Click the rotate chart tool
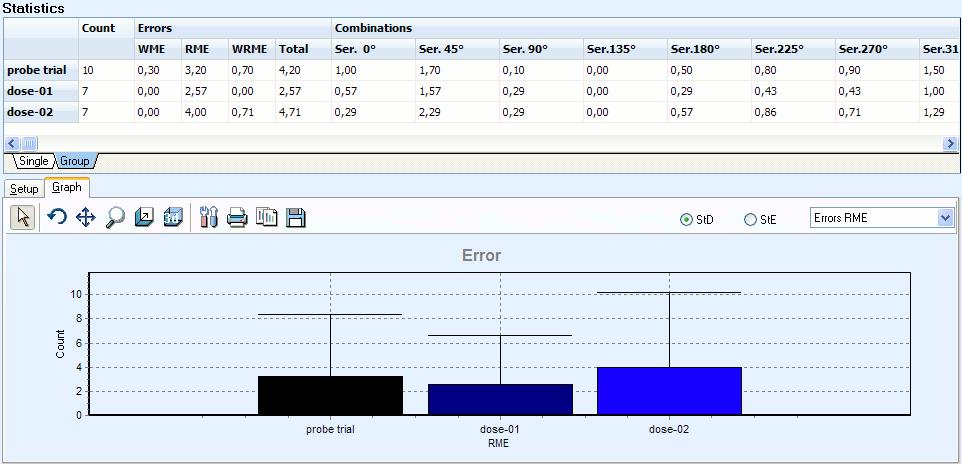962x464 pixels. pos(56,217)
